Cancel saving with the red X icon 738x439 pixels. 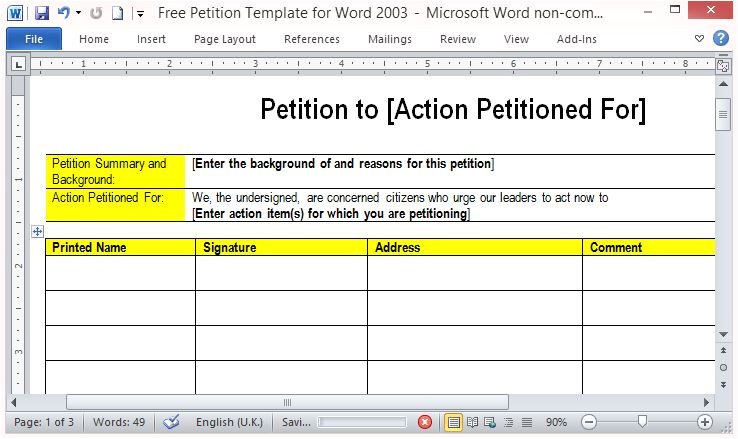[425, 422]
